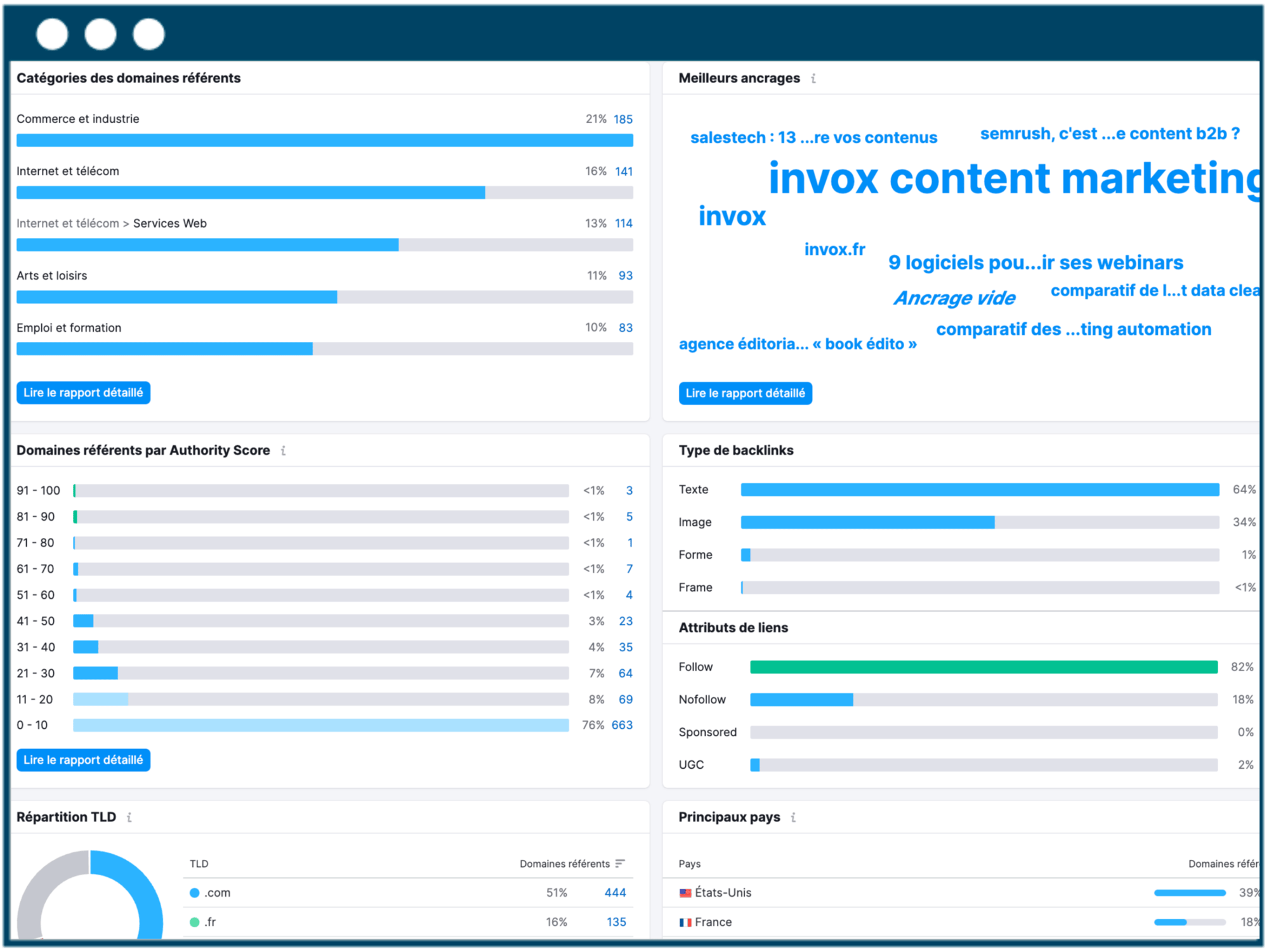Click the 'Forme' backlink type label
The height and width of the screenshot is (952, 1269).
click(695, 555)
